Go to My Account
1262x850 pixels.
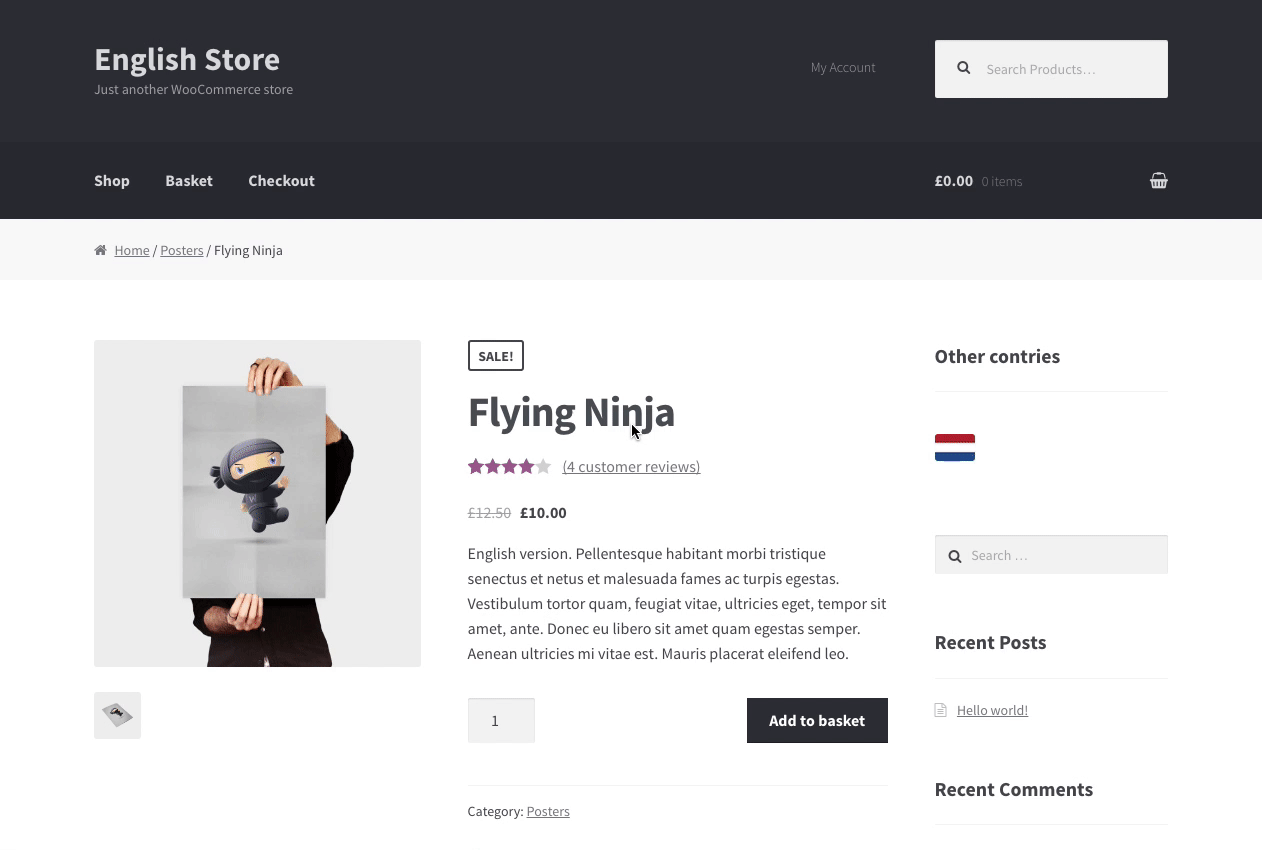tap(843, 67)
